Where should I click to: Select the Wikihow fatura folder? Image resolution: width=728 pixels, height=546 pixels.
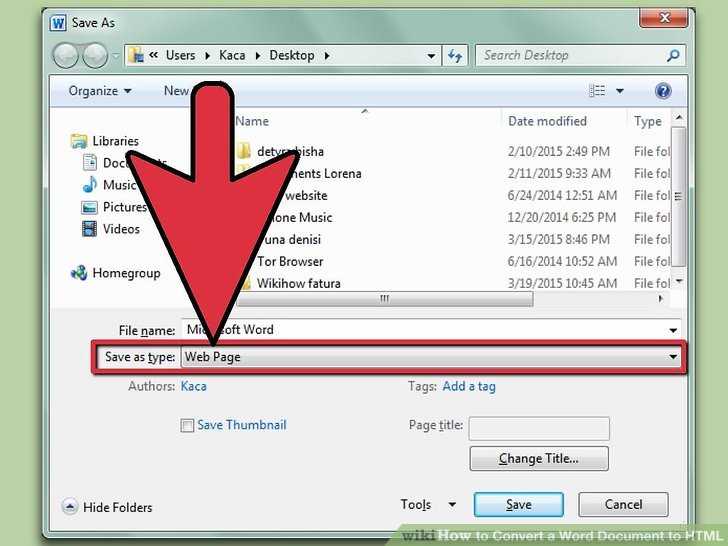pyautogui.click(x=299, y=284)
